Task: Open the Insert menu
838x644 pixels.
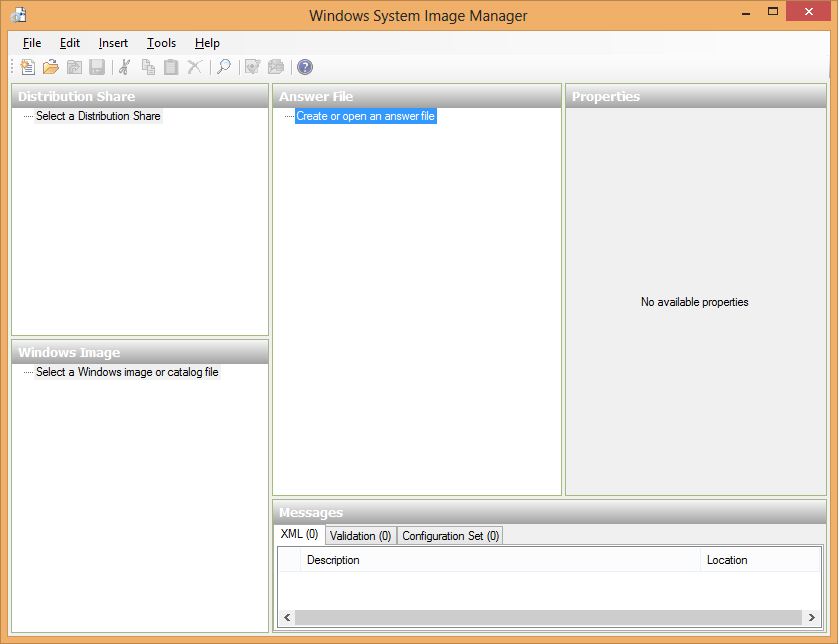Action: [113, 43]
